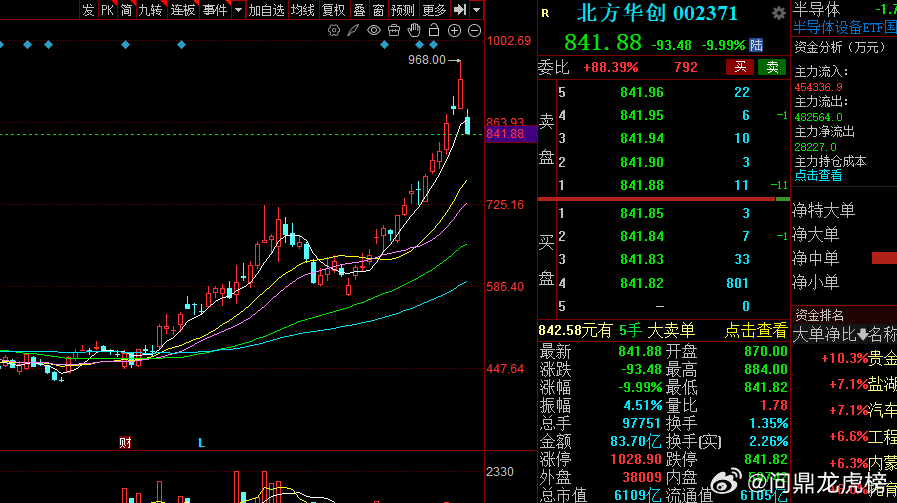
Task: Click the 北方华创 002371 stock title
Action: click(x=657, y=13)
